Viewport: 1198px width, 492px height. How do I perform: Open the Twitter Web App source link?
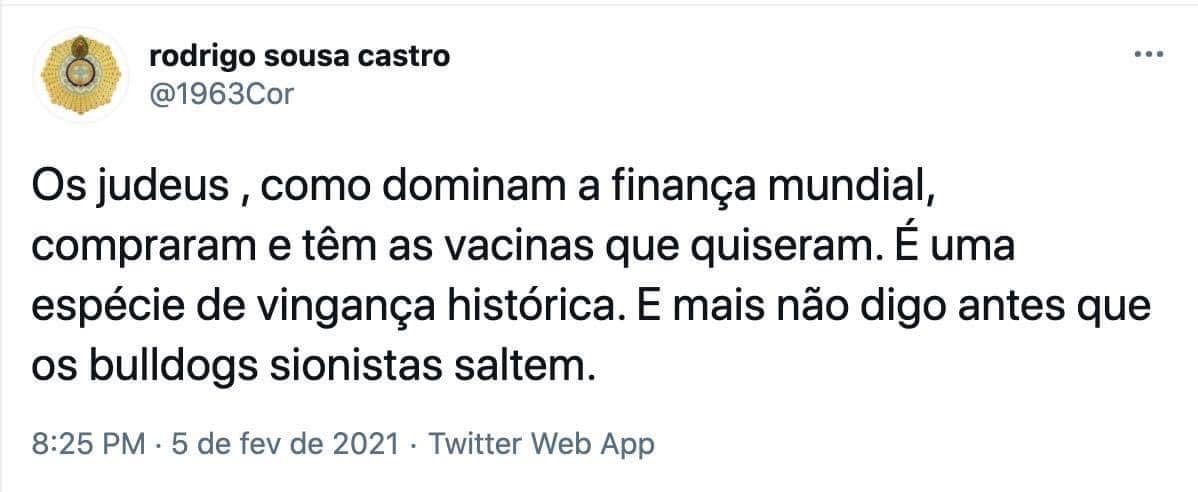tap(541, 444)
